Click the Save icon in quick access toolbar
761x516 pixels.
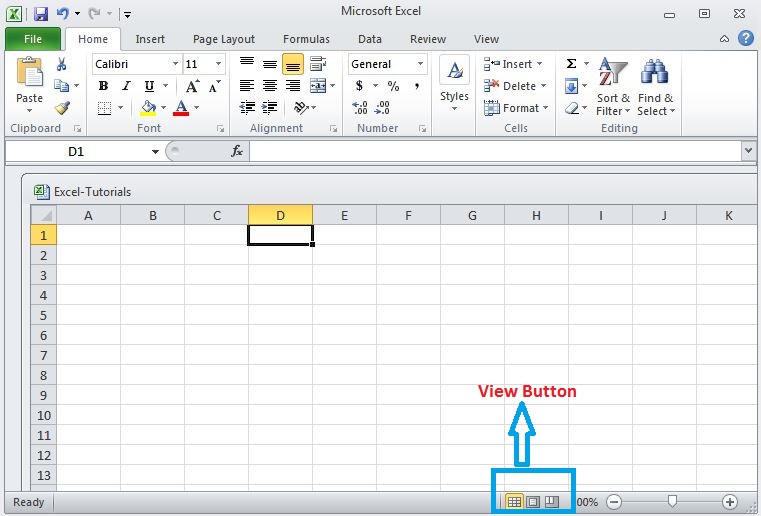[x=41, y=14]
